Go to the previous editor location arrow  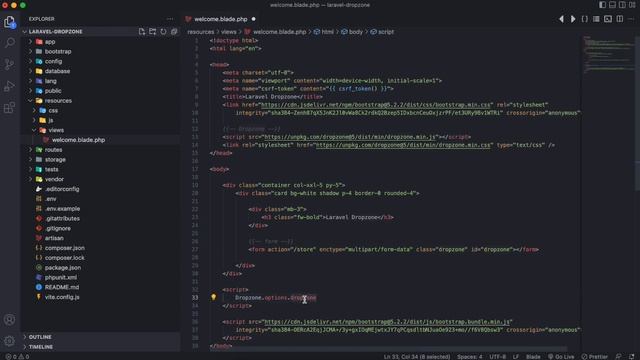561,19
